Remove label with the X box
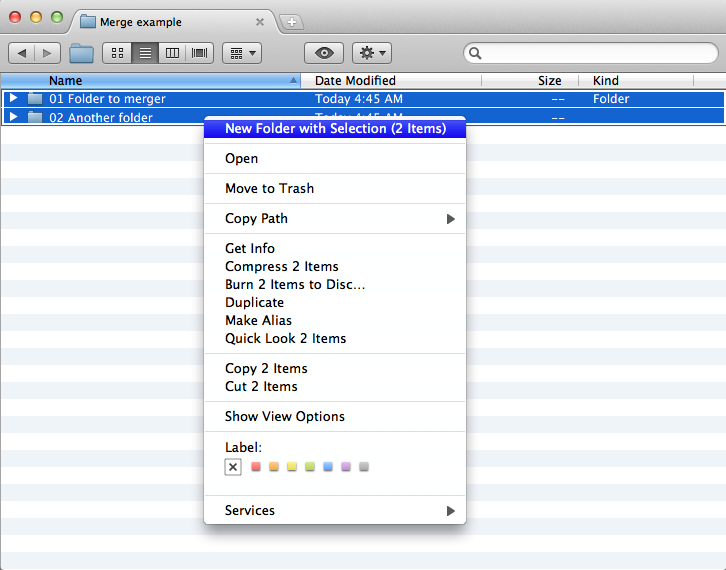Image resolution: width=726 pixels, height=570 pixels. pos(233,467)
